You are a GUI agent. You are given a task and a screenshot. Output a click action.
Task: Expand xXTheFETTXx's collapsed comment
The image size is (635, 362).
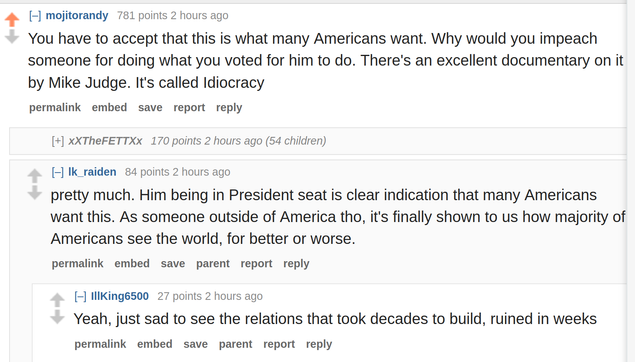tap(58, 141)
